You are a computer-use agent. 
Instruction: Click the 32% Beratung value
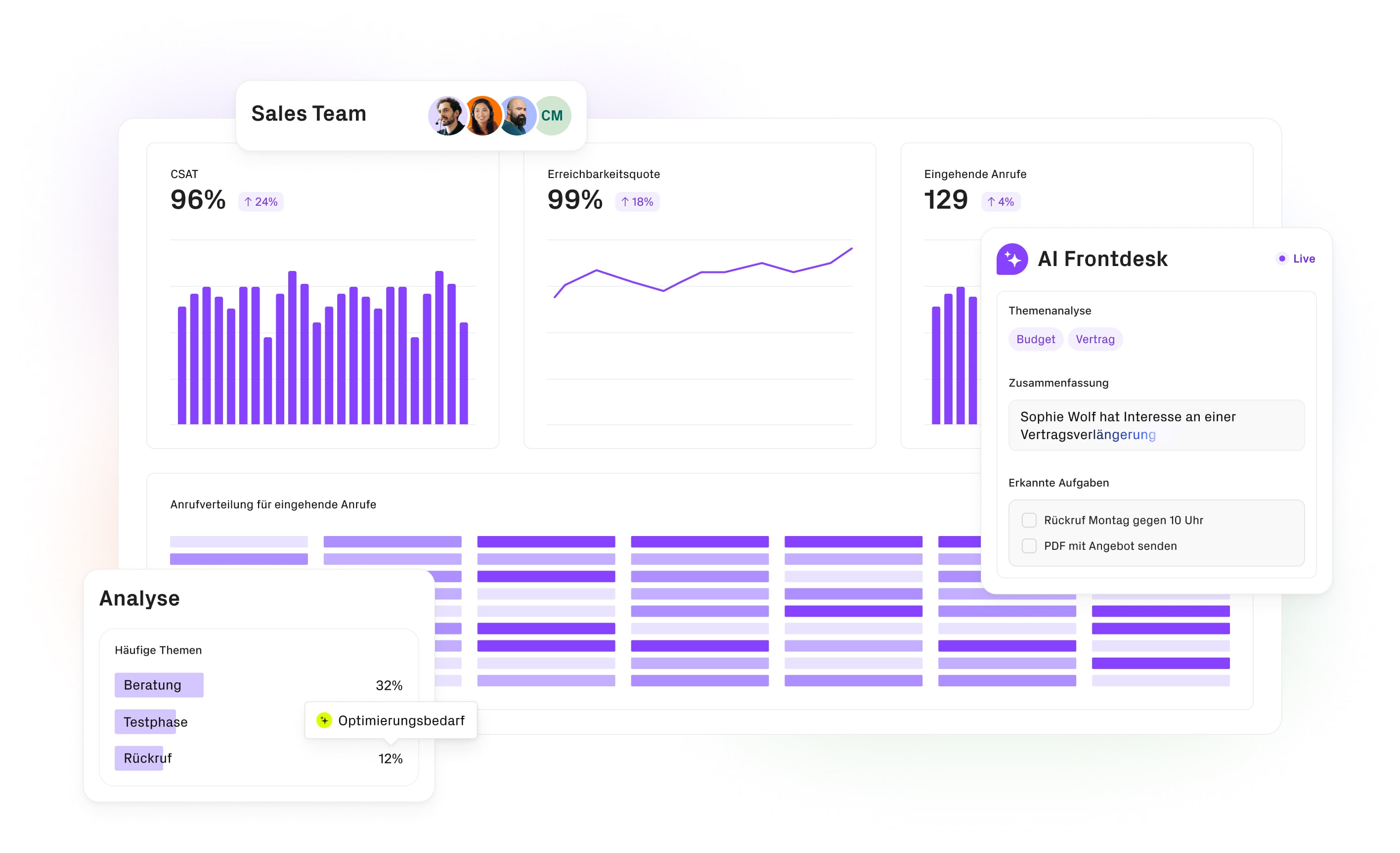tap(389, 685)
